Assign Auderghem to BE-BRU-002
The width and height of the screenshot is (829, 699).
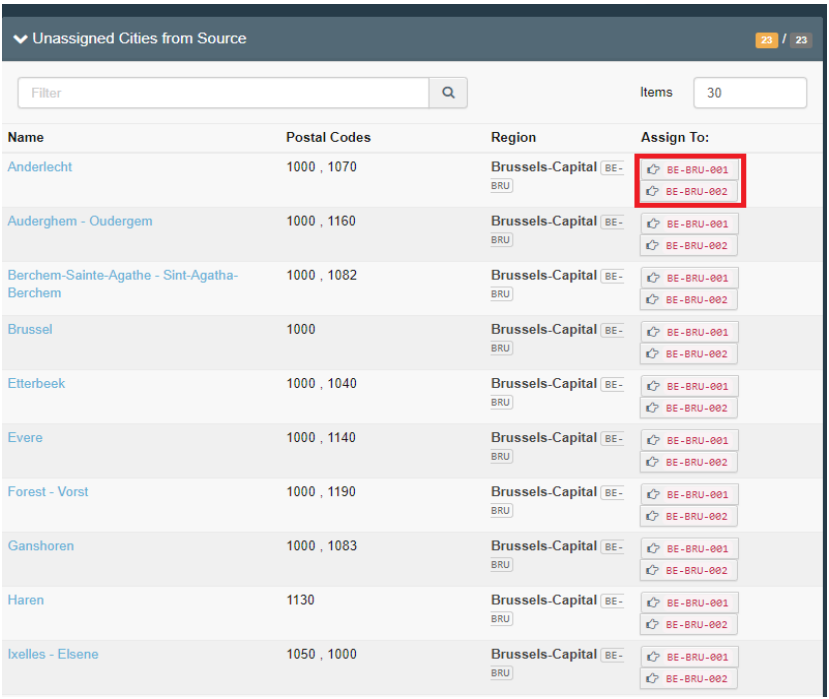tap(688, 245)
